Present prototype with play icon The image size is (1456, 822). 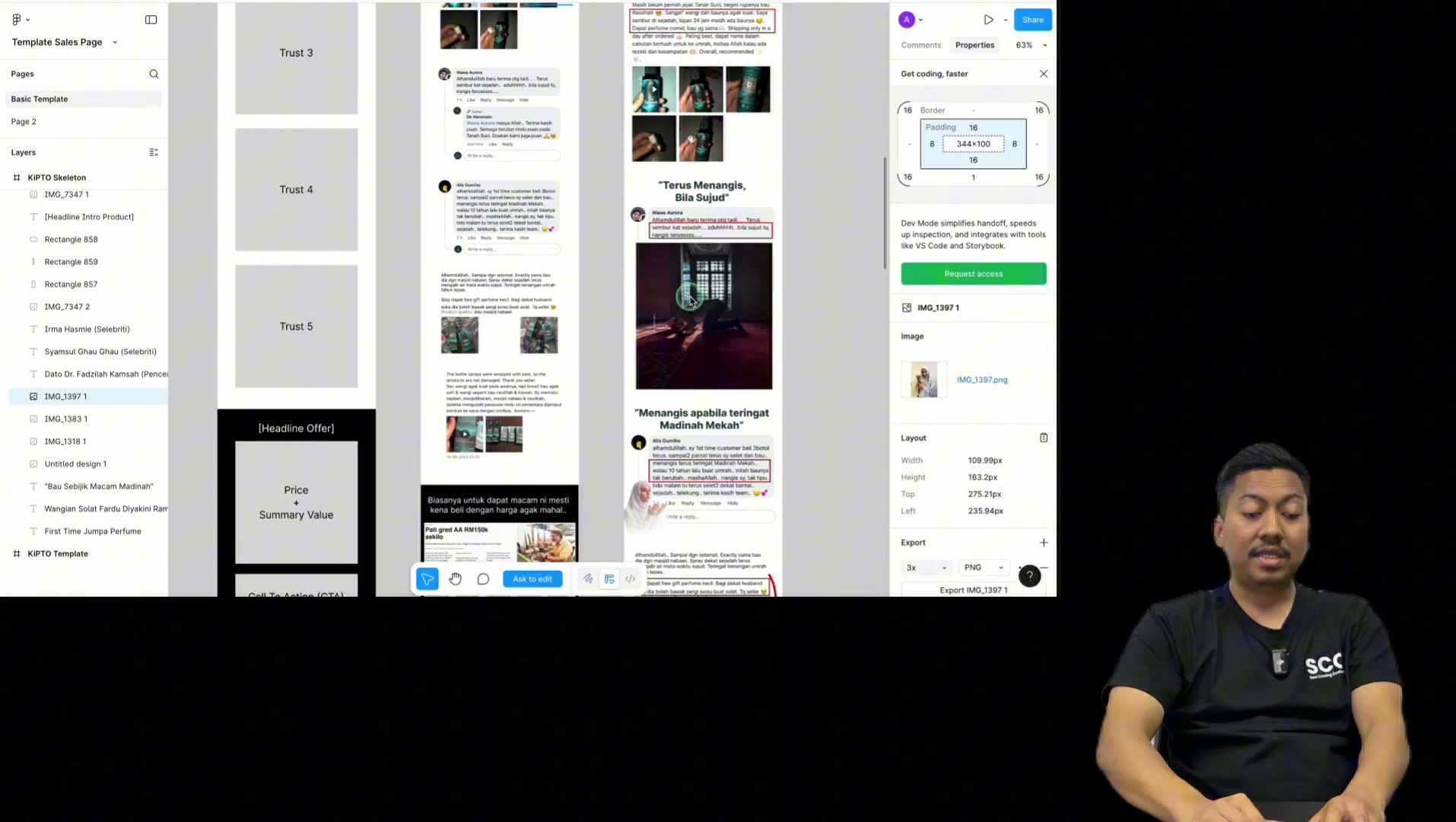click(988, 20)
